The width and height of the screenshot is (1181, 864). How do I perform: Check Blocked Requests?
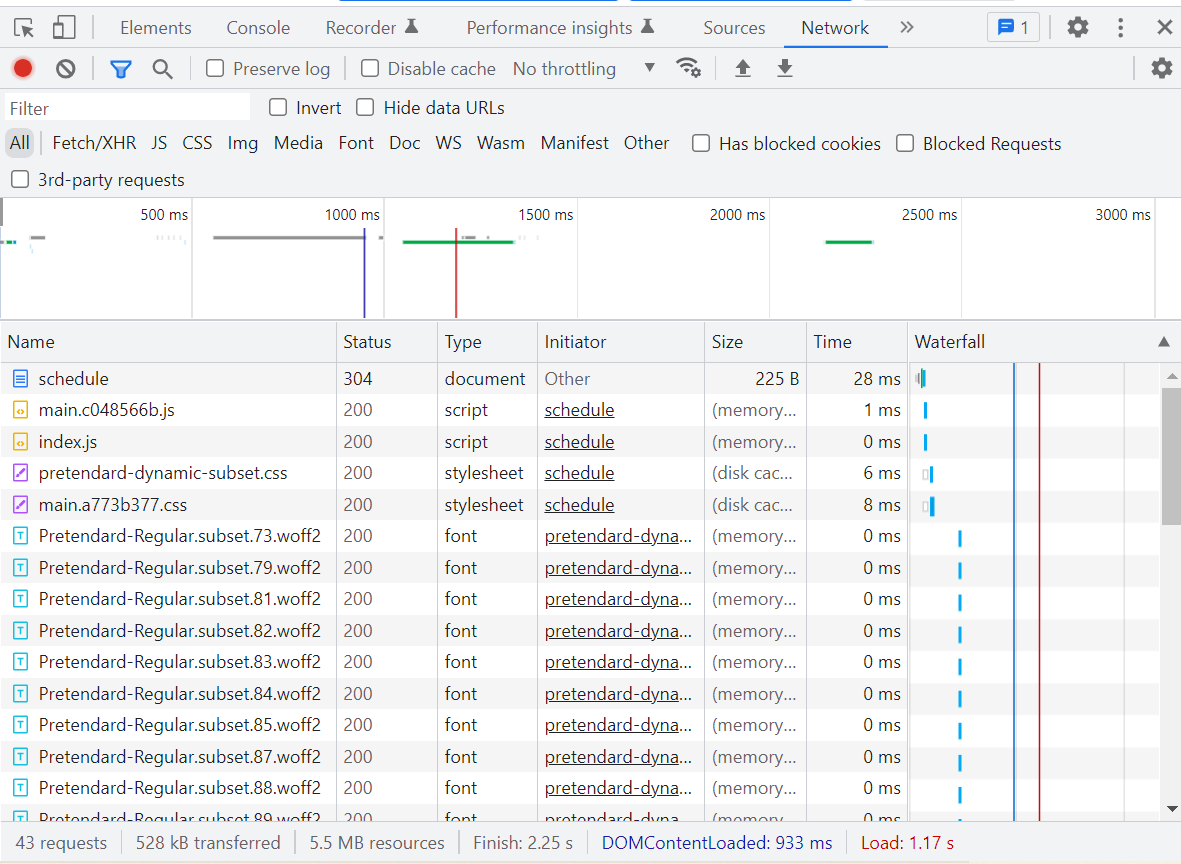tap(905, 143)
